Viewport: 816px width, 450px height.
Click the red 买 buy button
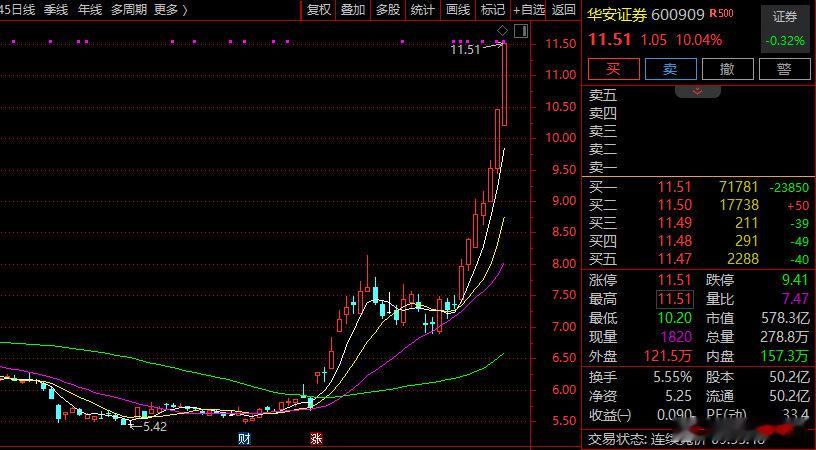click(614, 69)
